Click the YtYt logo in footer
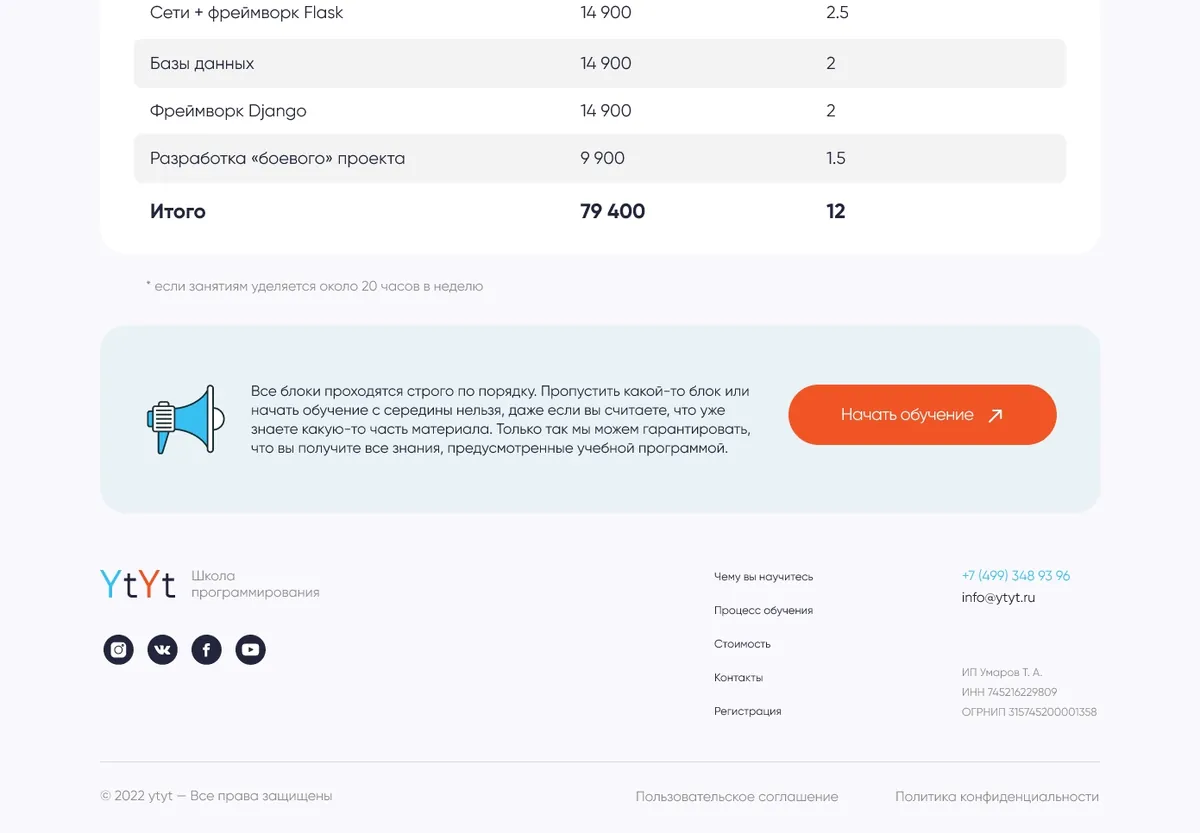This screenshot has height=833, width=1200. (138, 584)
